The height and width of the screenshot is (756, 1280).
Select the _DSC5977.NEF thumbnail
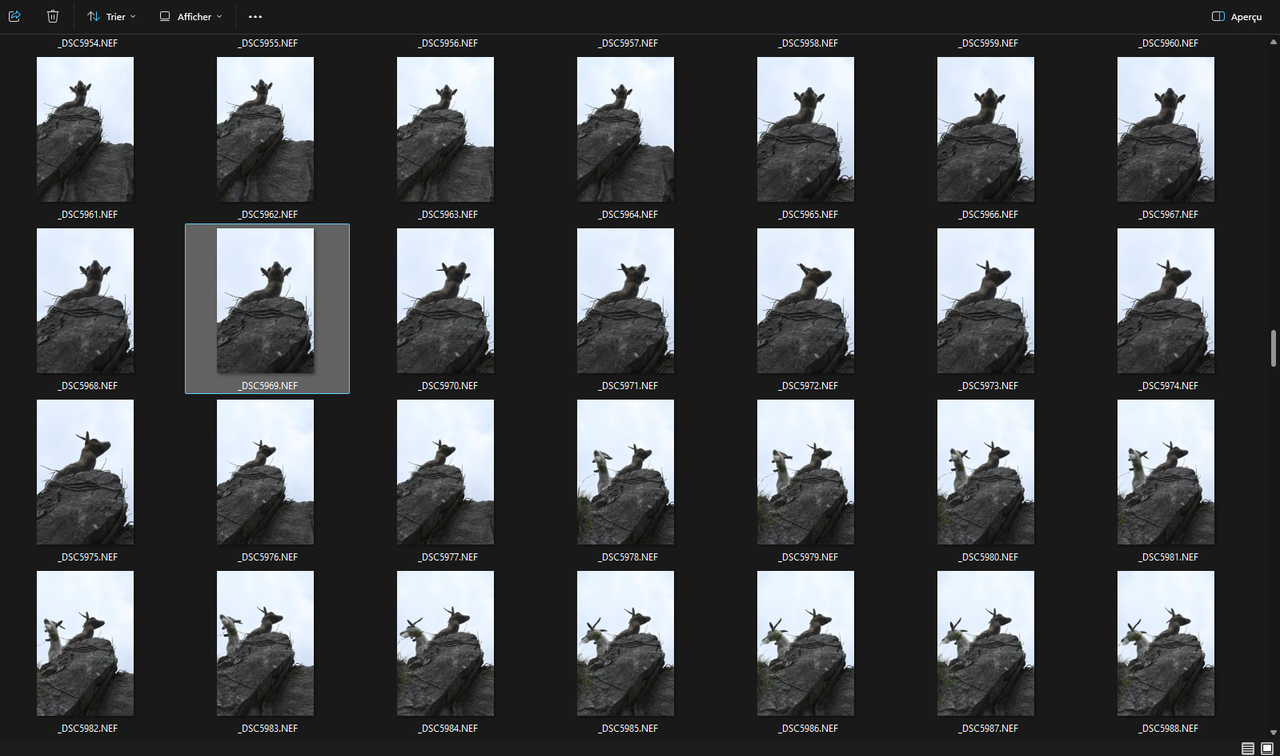[445, 472]
